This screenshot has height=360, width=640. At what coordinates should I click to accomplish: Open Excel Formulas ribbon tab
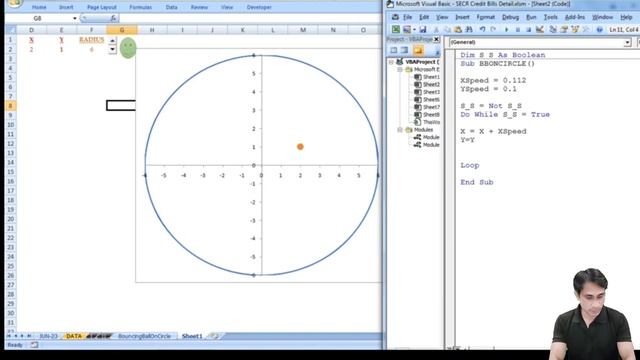point(140,7)
